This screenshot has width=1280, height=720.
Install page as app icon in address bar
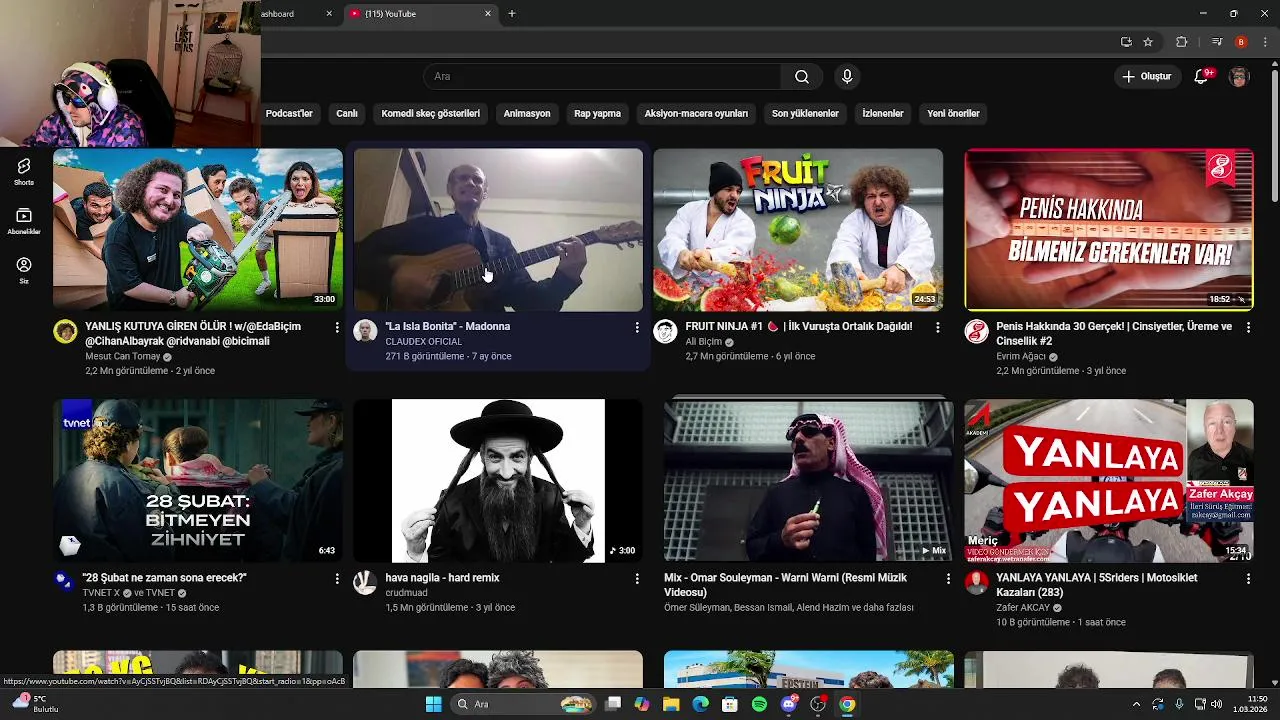[x=1126, y=42]
